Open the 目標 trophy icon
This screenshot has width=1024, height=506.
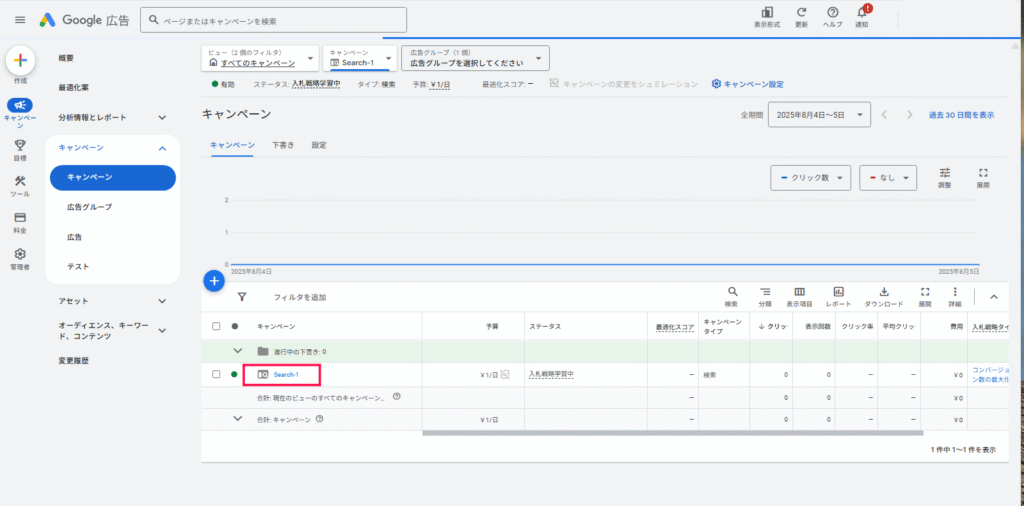tap(20, 146)
